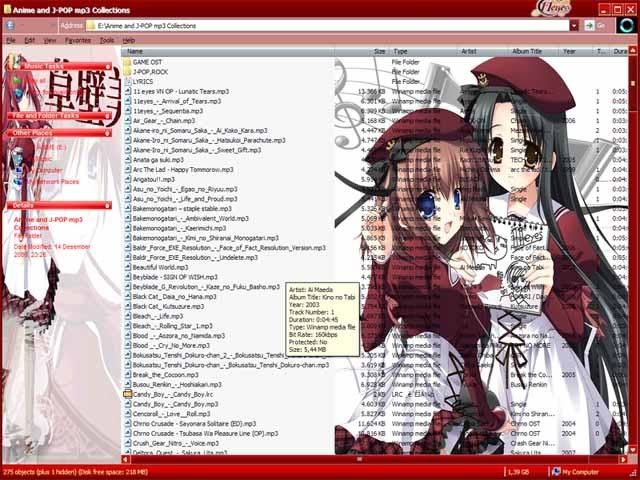Select 11eyes_-_Sequentia.mp3 file
Viewport: 640px width, 480px height.
click(x=168, y=111)
